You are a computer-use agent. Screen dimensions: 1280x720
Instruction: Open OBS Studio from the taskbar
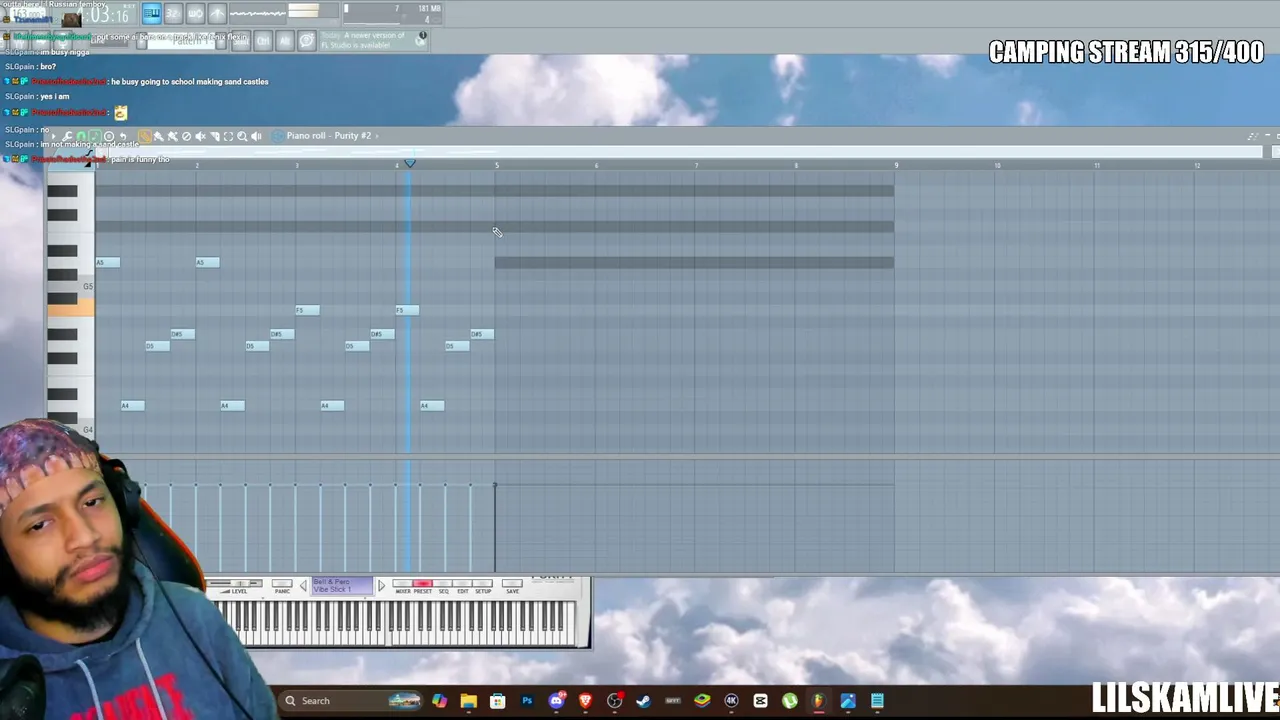point(615,701)
